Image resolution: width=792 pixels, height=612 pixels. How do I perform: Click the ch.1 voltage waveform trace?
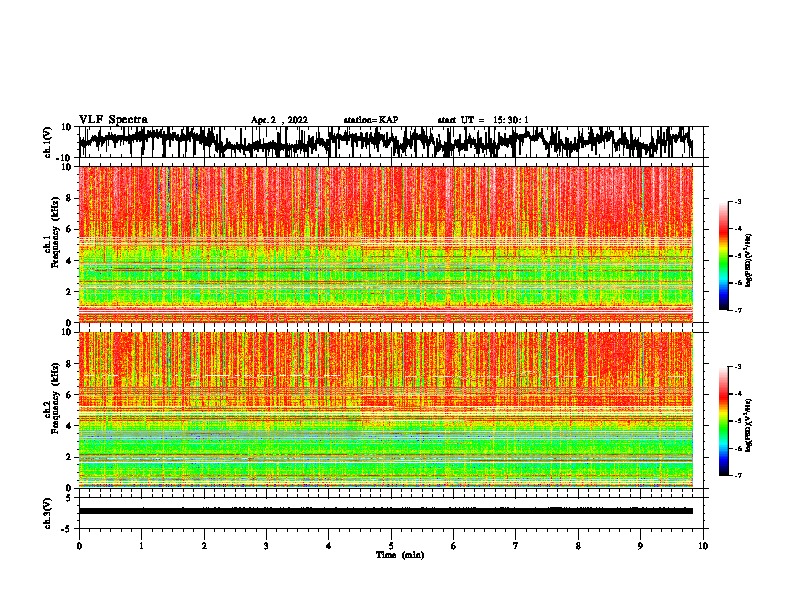[385, 142]
